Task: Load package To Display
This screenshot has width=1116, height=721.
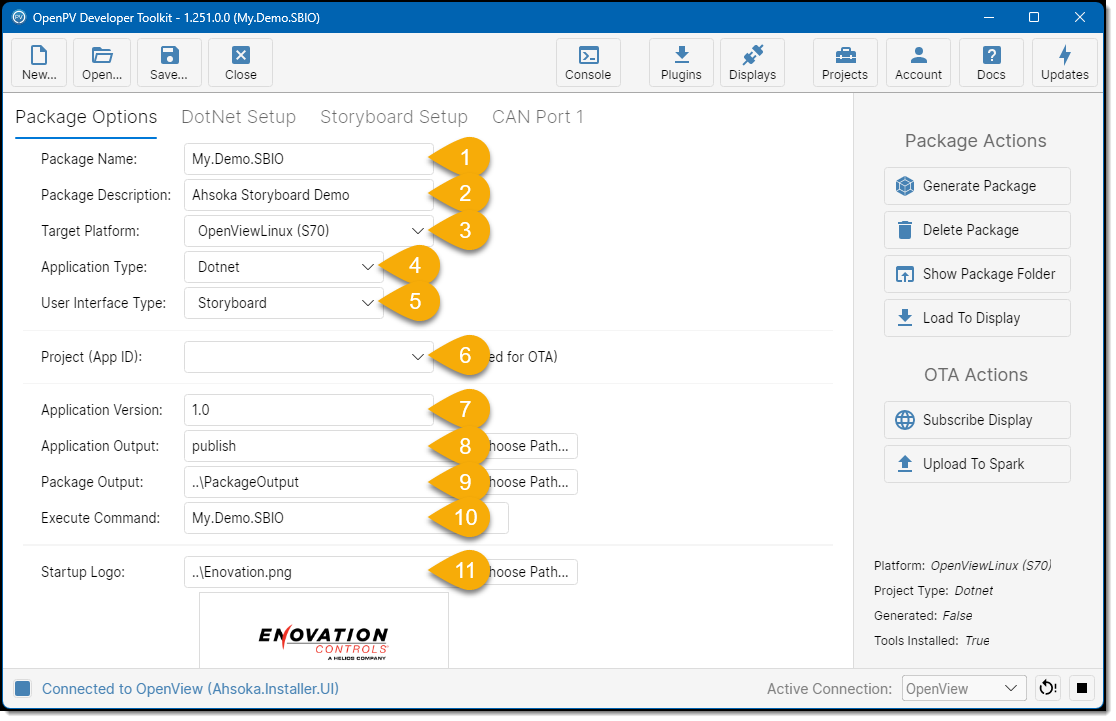Action: 977,318
